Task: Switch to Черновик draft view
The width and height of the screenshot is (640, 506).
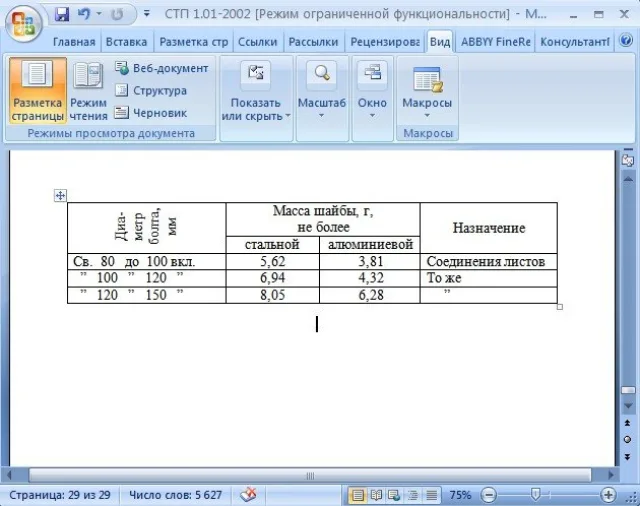Action: coord(151,113)
